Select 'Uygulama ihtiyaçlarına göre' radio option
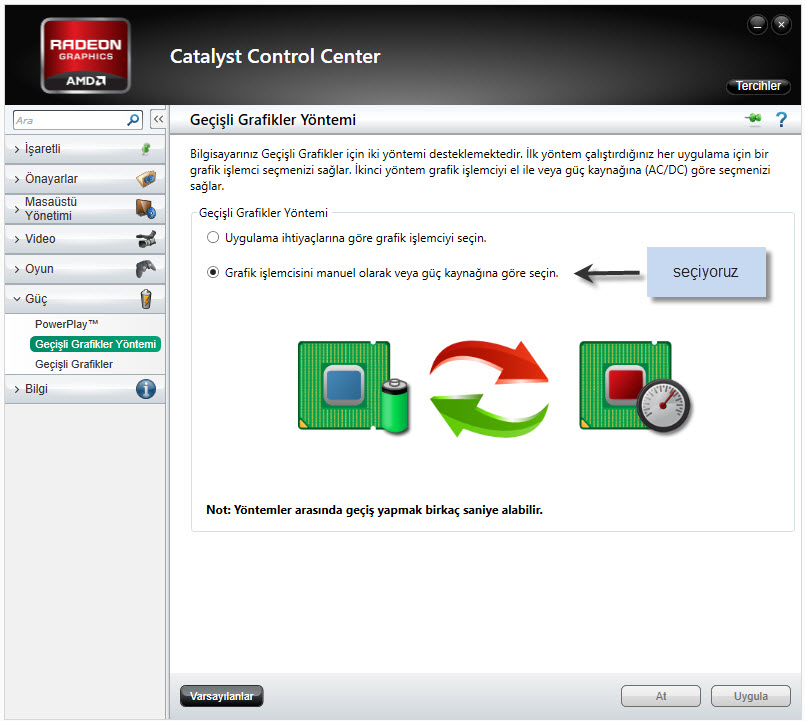 coord(213,237)
